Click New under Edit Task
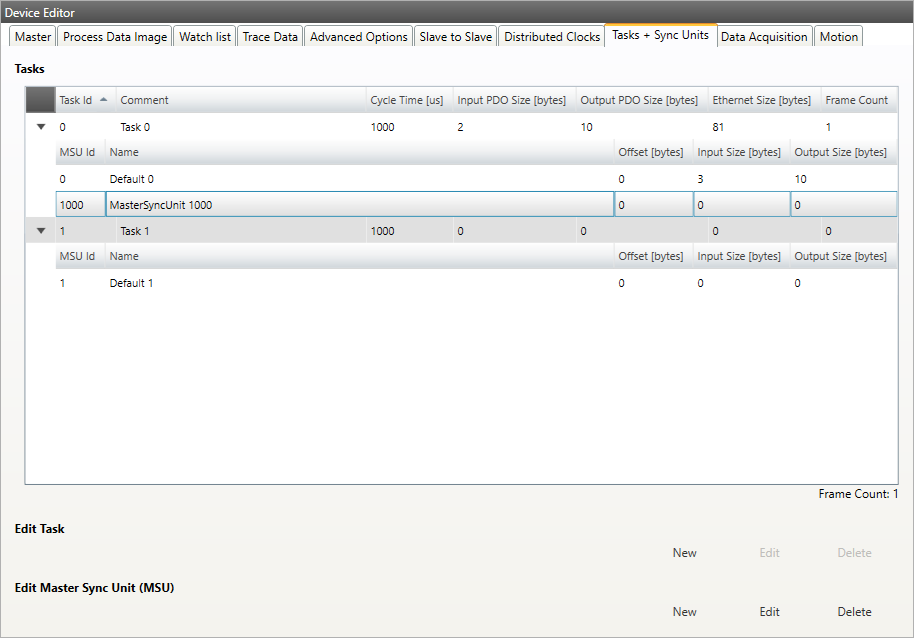Image resolution: width=914 pixels, height=638 pixels. pos(684,553)
